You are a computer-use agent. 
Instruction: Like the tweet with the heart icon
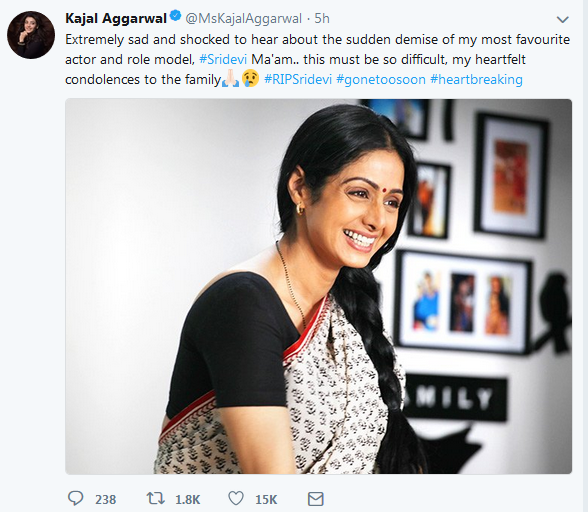(236, 498)
